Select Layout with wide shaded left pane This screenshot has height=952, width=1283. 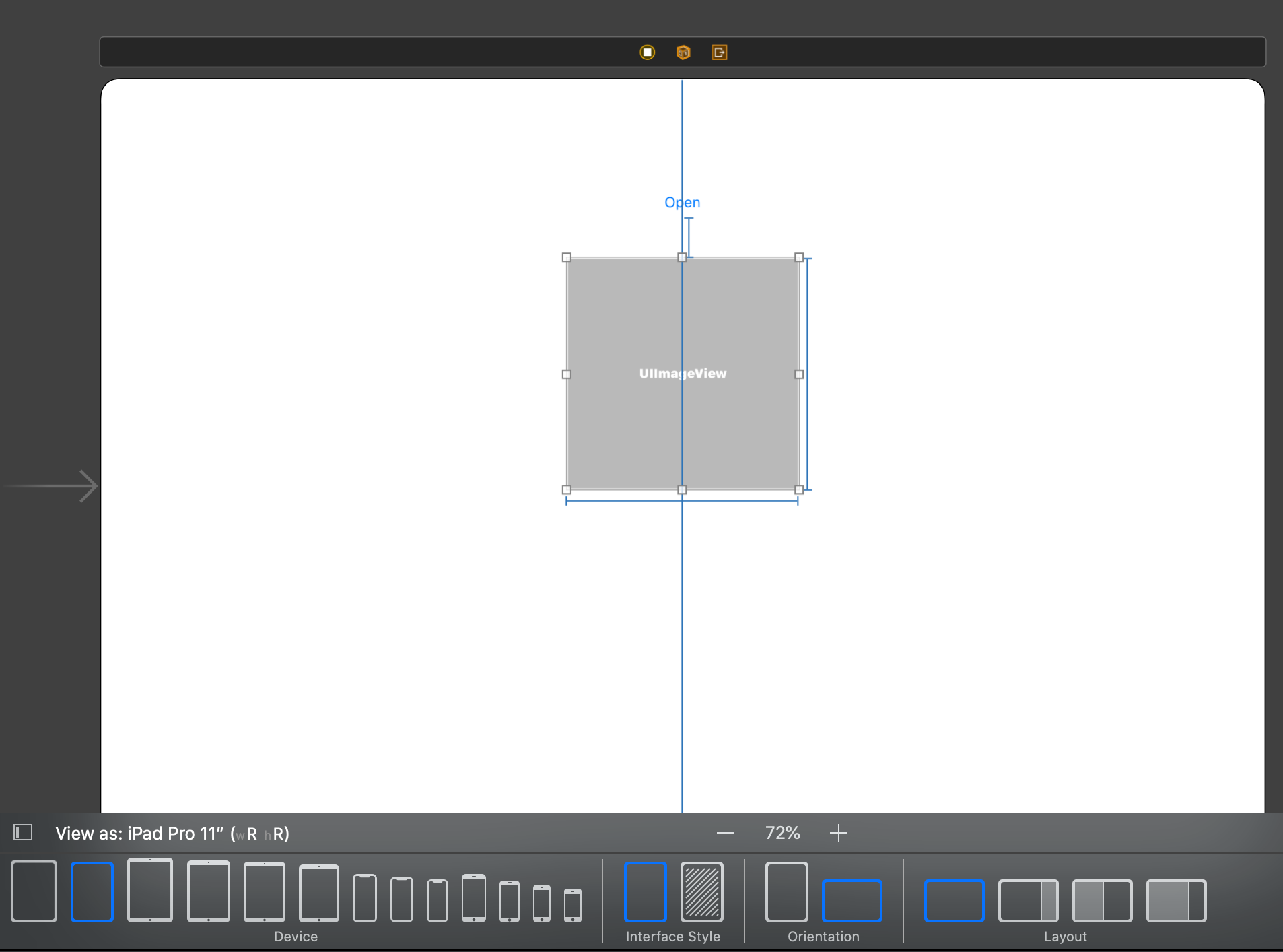click(x=1177, y=900)
